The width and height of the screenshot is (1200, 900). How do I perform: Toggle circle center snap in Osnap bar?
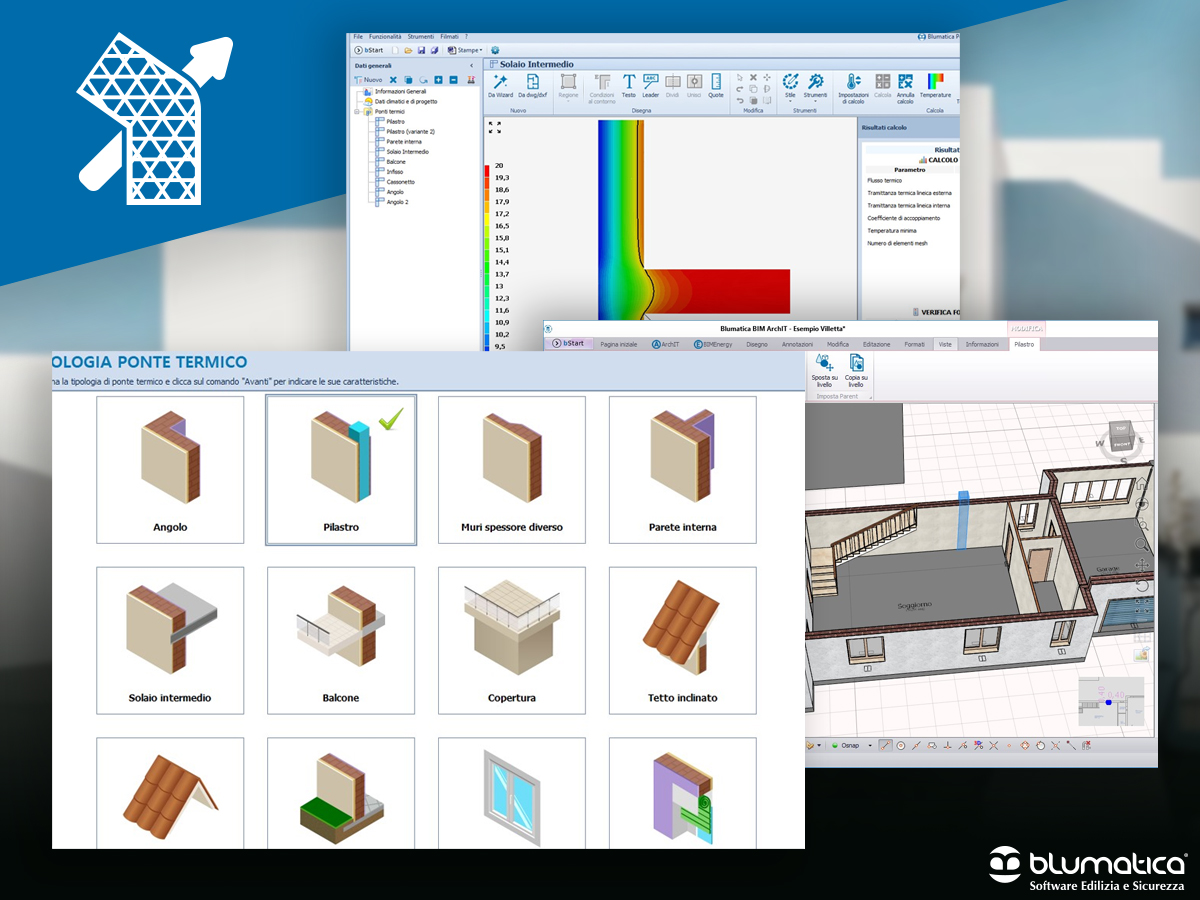[x=901, y=745]
